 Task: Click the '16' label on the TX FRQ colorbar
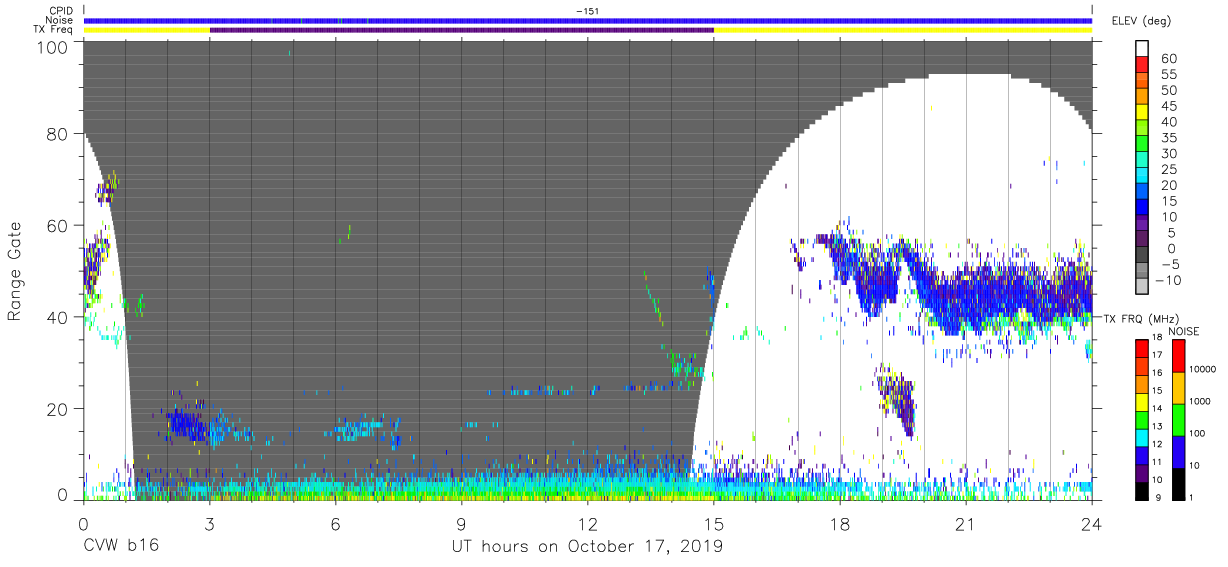tap(1157, 373)
